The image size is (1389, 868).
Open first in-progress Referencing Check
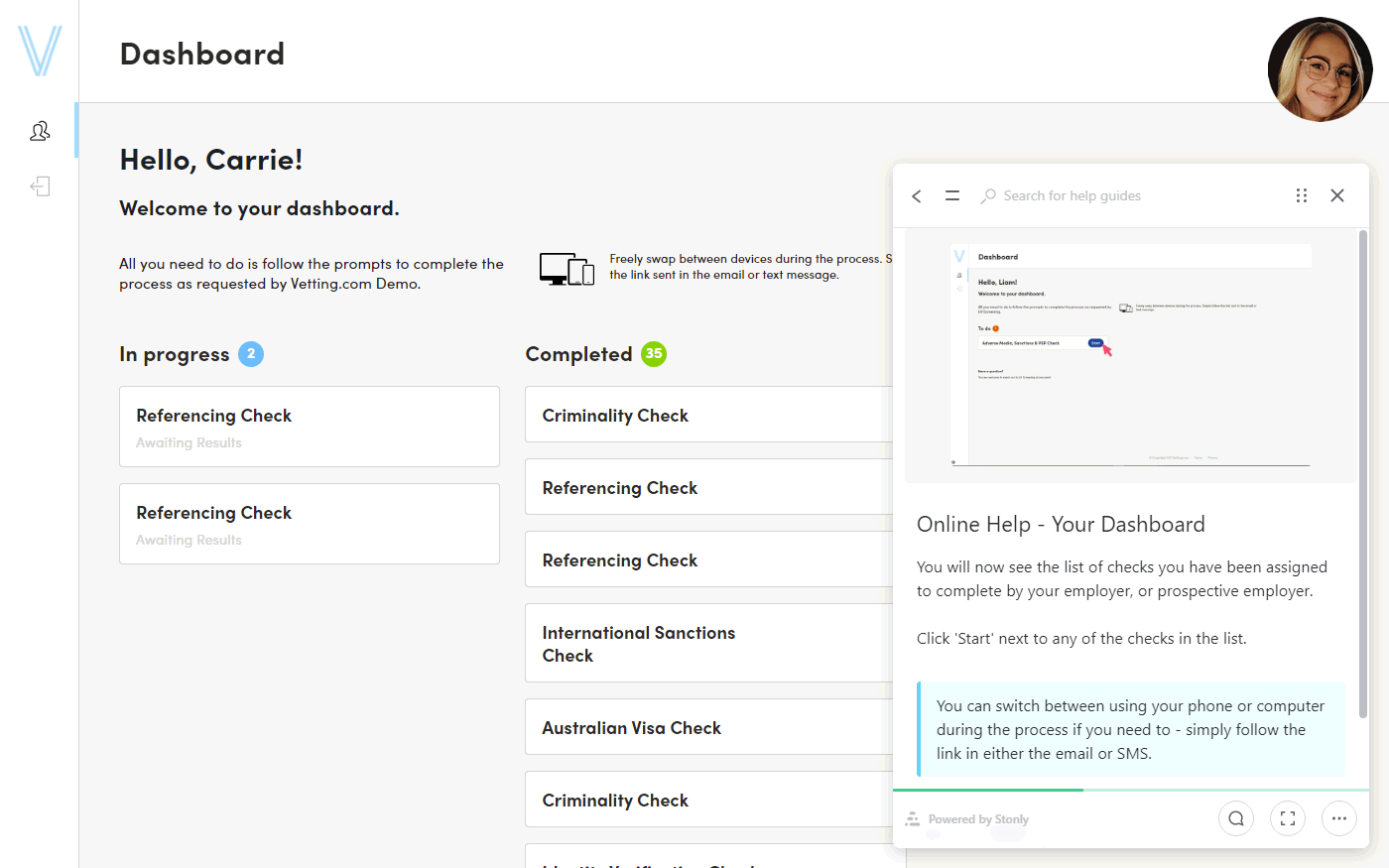pos(310,427)
